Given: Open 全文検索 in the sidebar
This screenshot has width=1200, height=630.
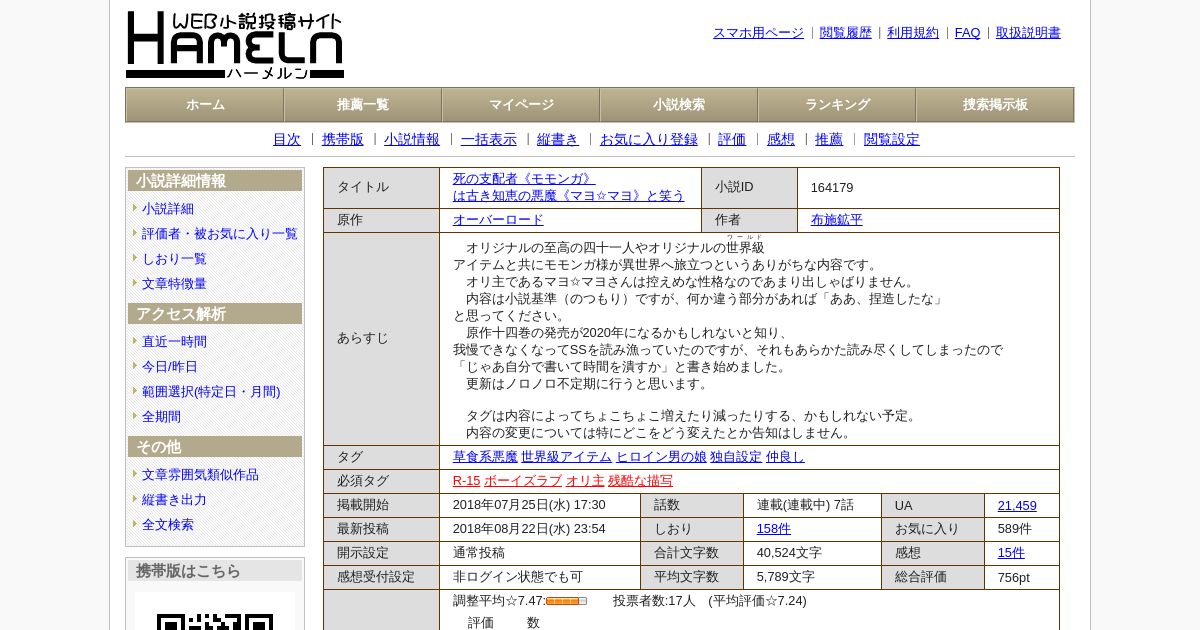Looking at the screenshot, I should pos(168,525).
